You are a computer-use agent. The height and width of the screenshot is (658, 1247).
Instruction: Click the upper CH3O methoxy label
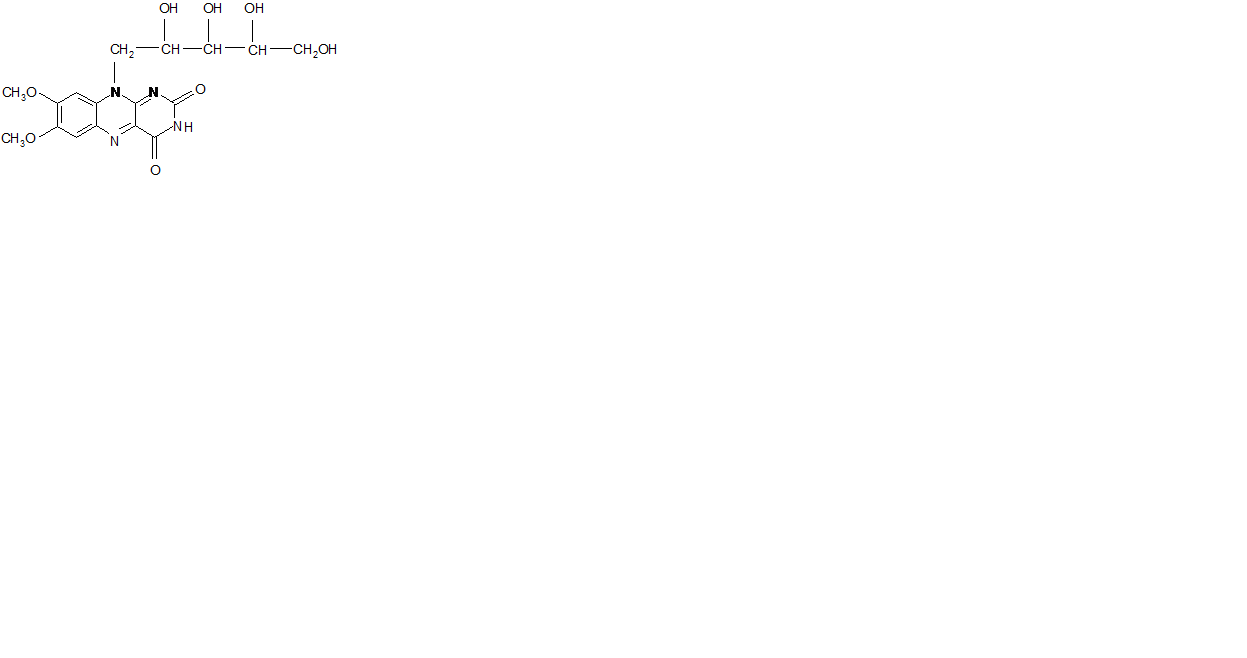[20, 93]
